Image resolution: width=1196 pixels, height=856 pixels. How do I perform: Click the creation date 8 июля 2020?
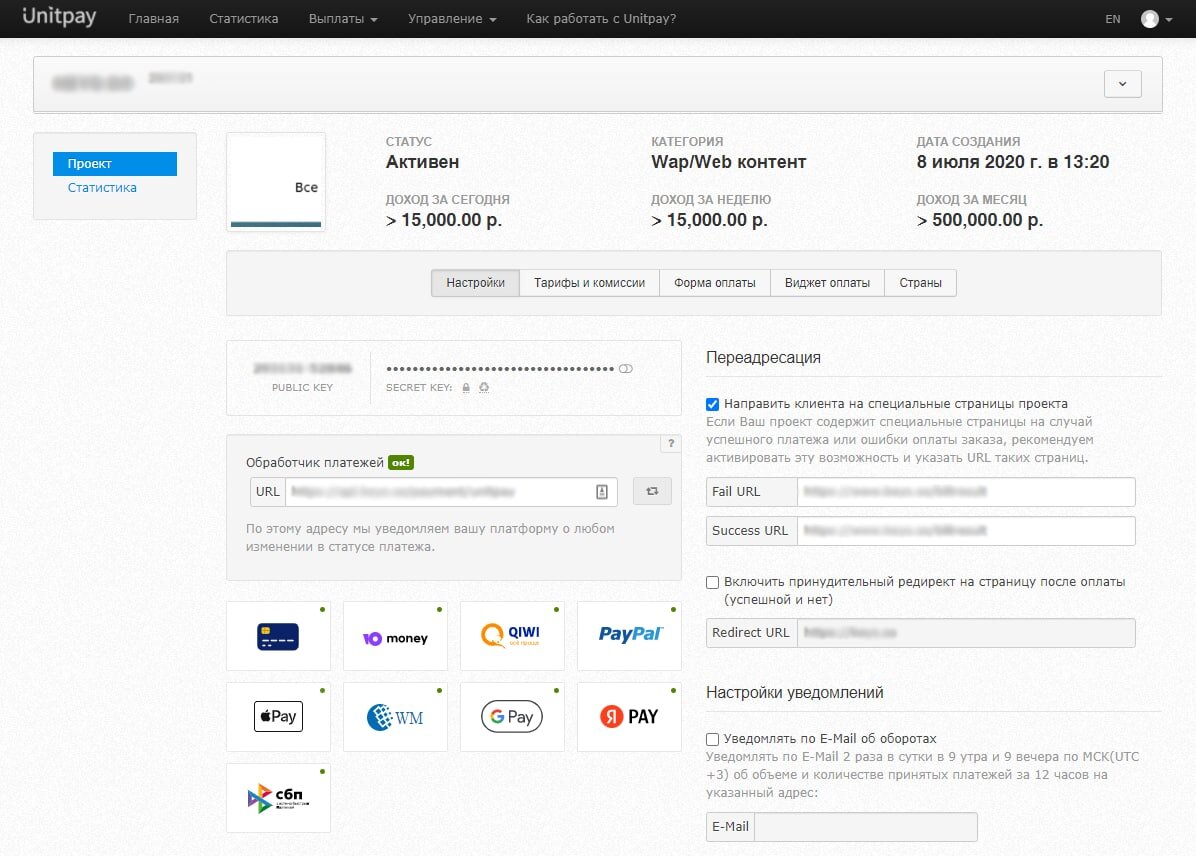click(1013, 162)
